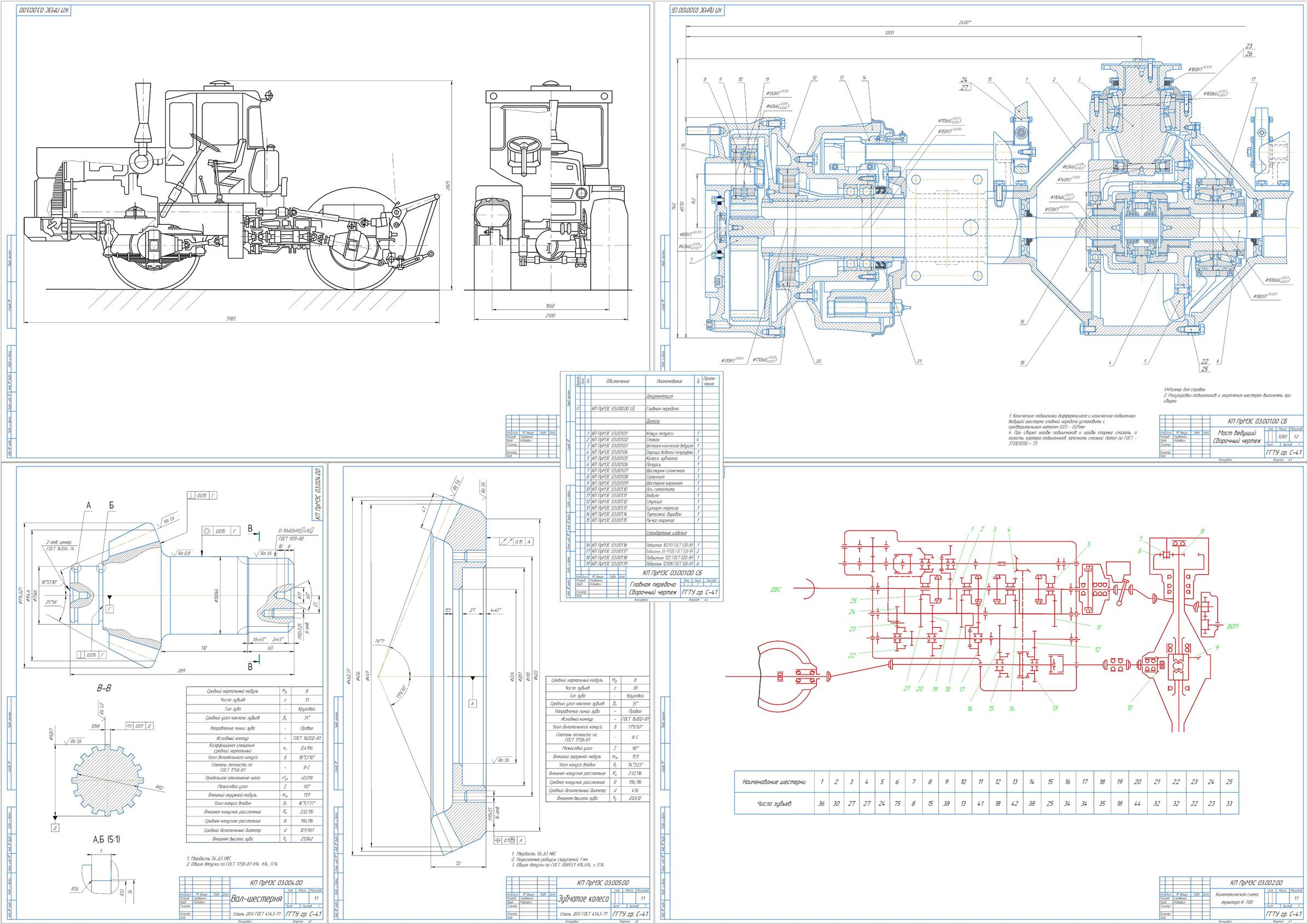Viewport: 1308px width, 924px height.
Task: Click the overall width dimension "2500"
Action: 550,315
